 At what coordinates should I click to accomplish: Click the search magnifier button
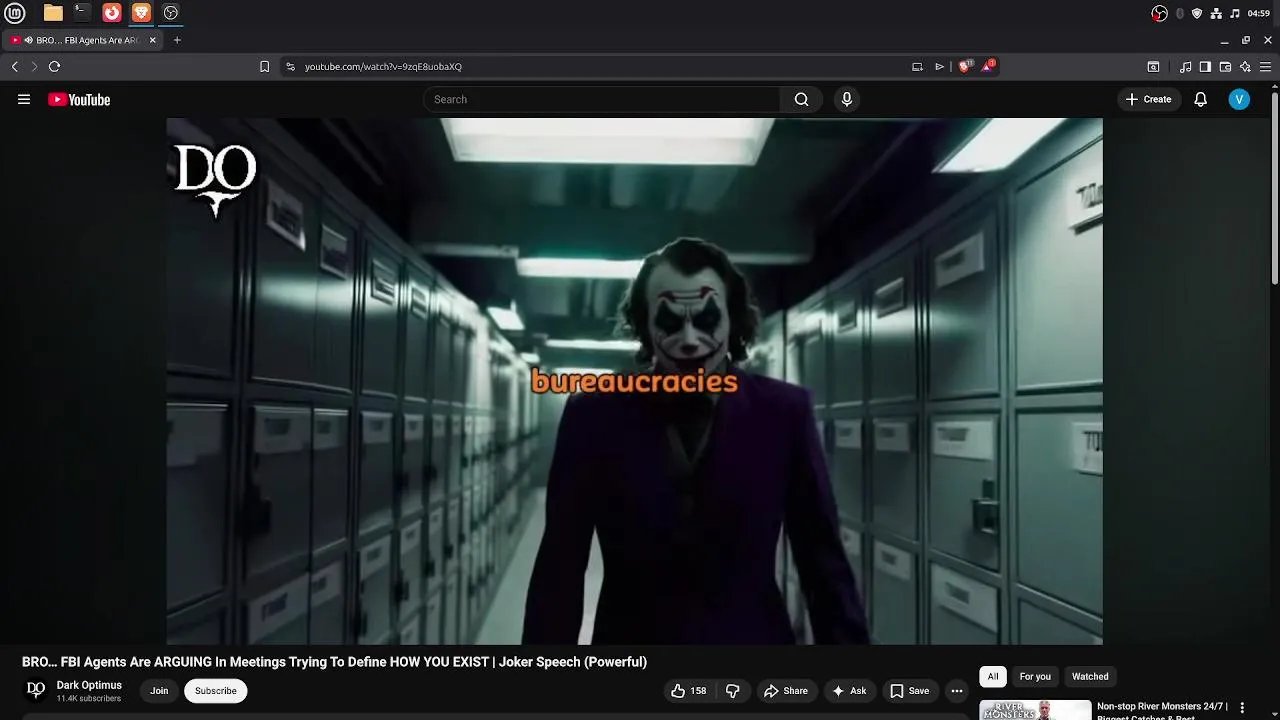[x=801, y=99]
